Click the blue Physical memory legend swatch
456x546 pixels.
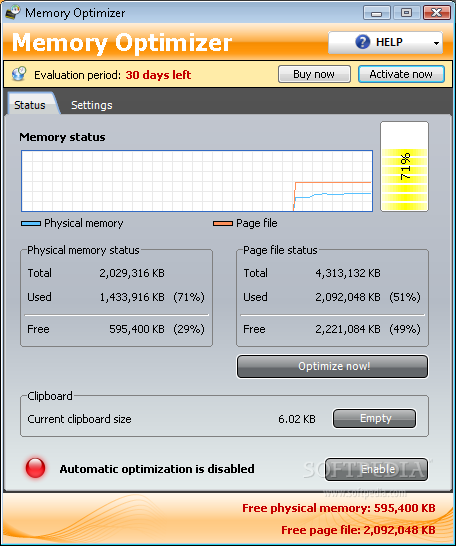click(31, 224)
